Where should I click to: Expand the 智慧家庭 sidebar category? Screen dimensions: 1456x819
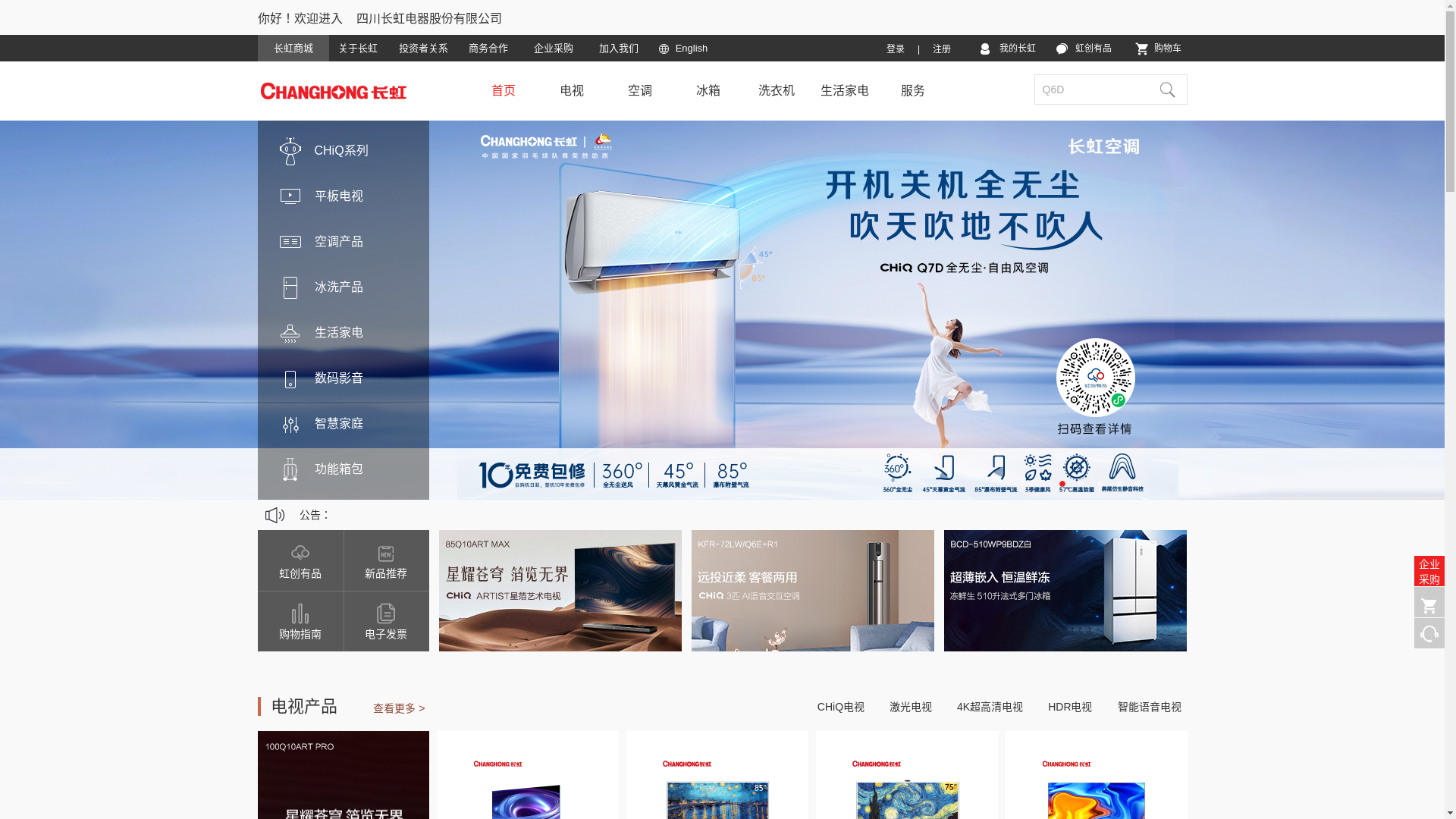coord(338,424)
